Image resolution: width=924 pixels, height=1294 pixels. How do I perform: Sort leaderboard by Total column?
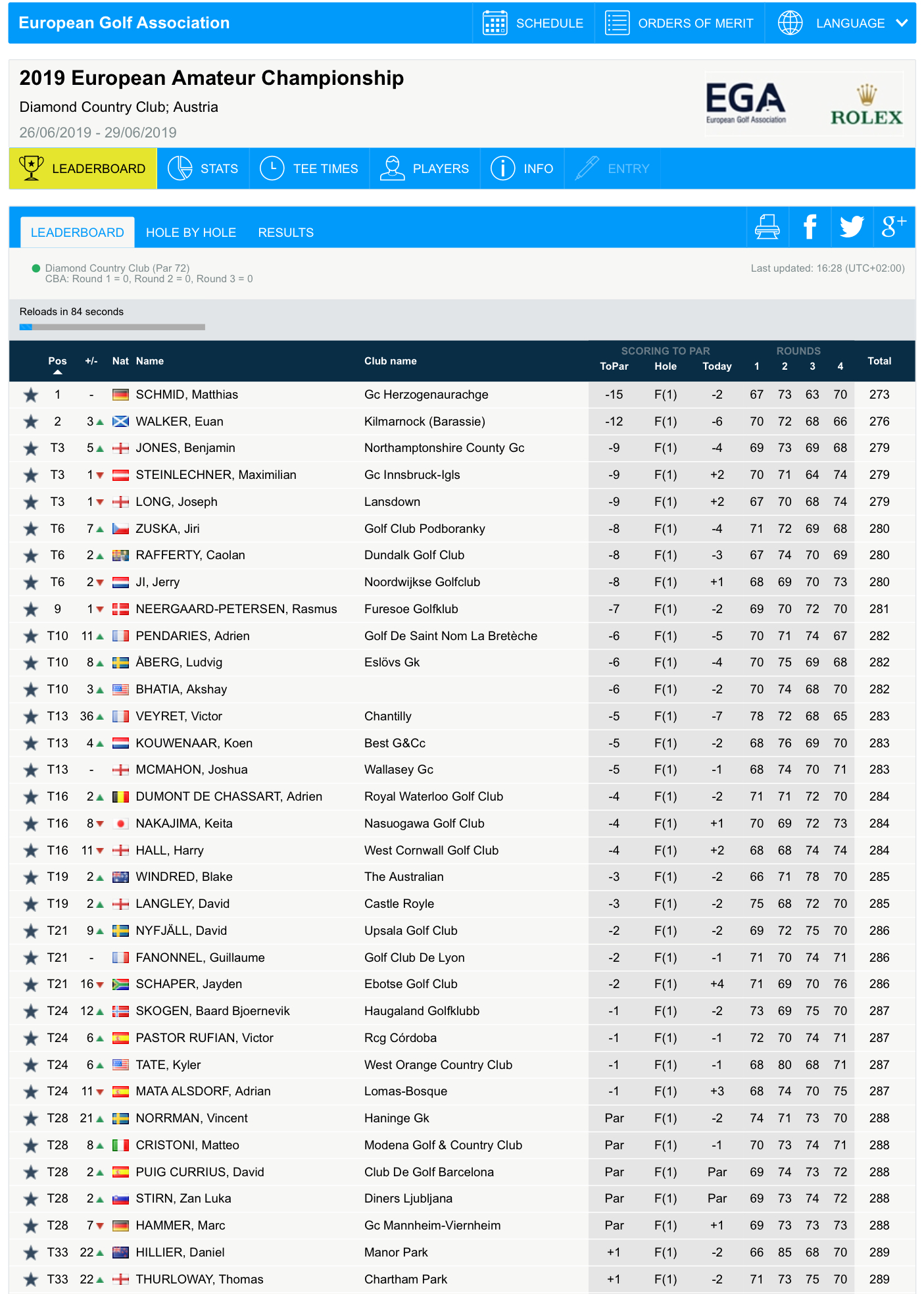pyautogui.click(x=879, y=361)
